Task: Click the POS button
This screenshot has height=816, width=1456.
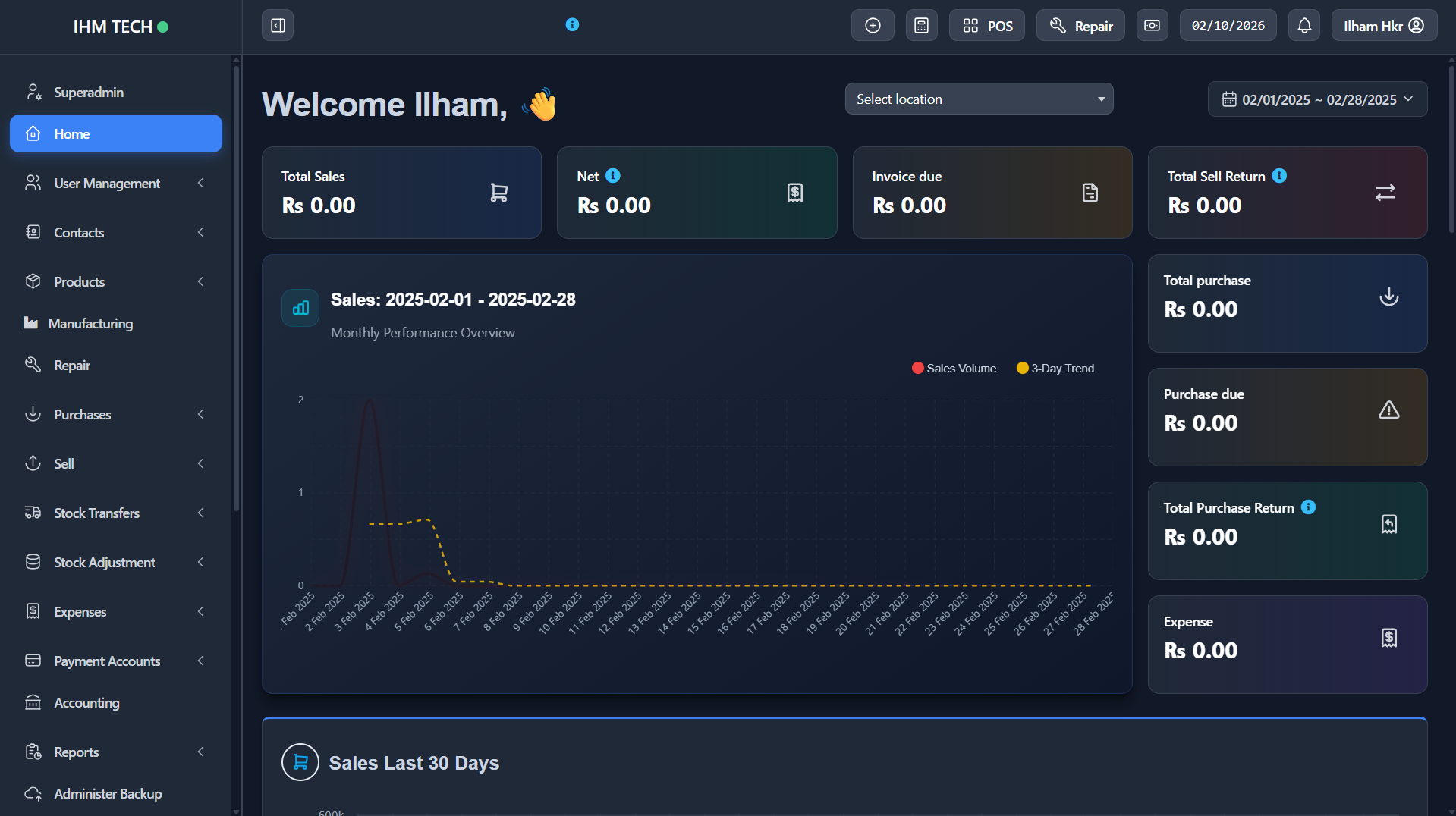Action: [x=986, y=26]
